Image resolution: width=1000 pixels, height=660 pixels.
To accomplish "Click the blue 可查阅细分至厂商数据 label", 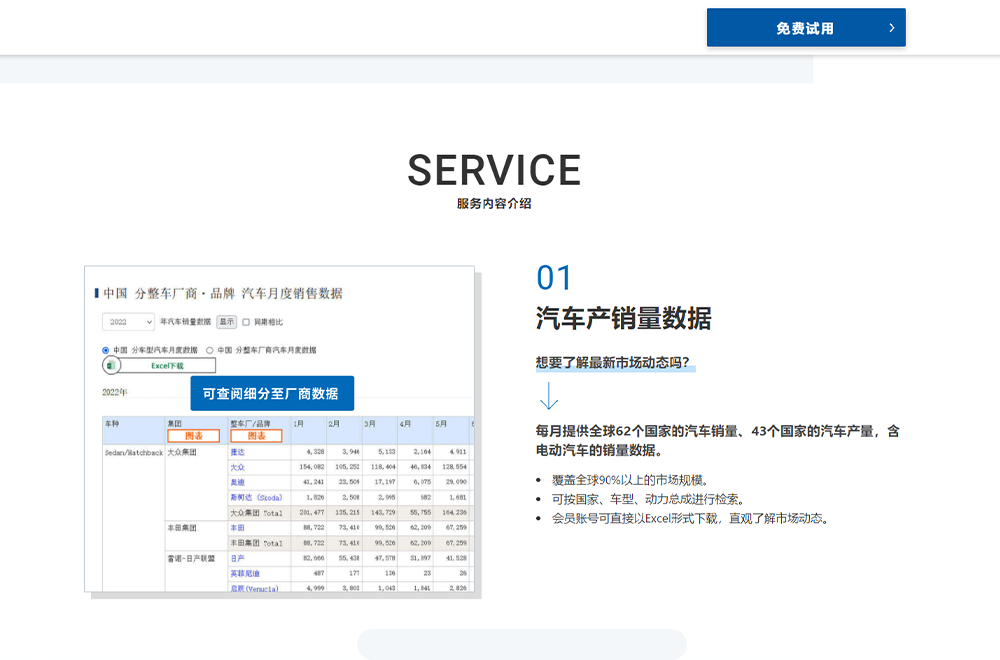I will [x=272, y=393].
